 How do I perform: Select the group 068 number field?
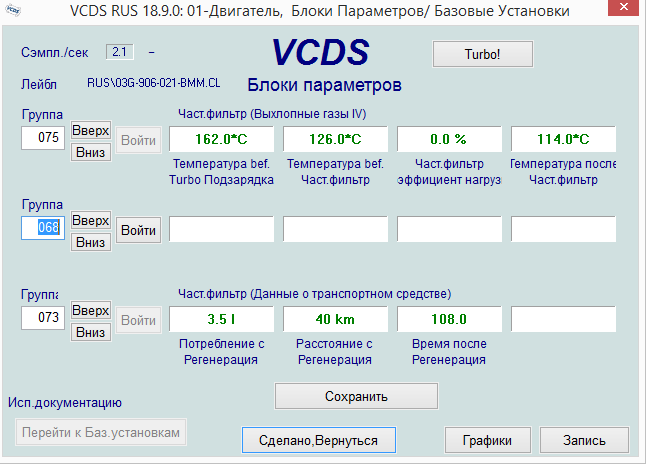[45, 228]
